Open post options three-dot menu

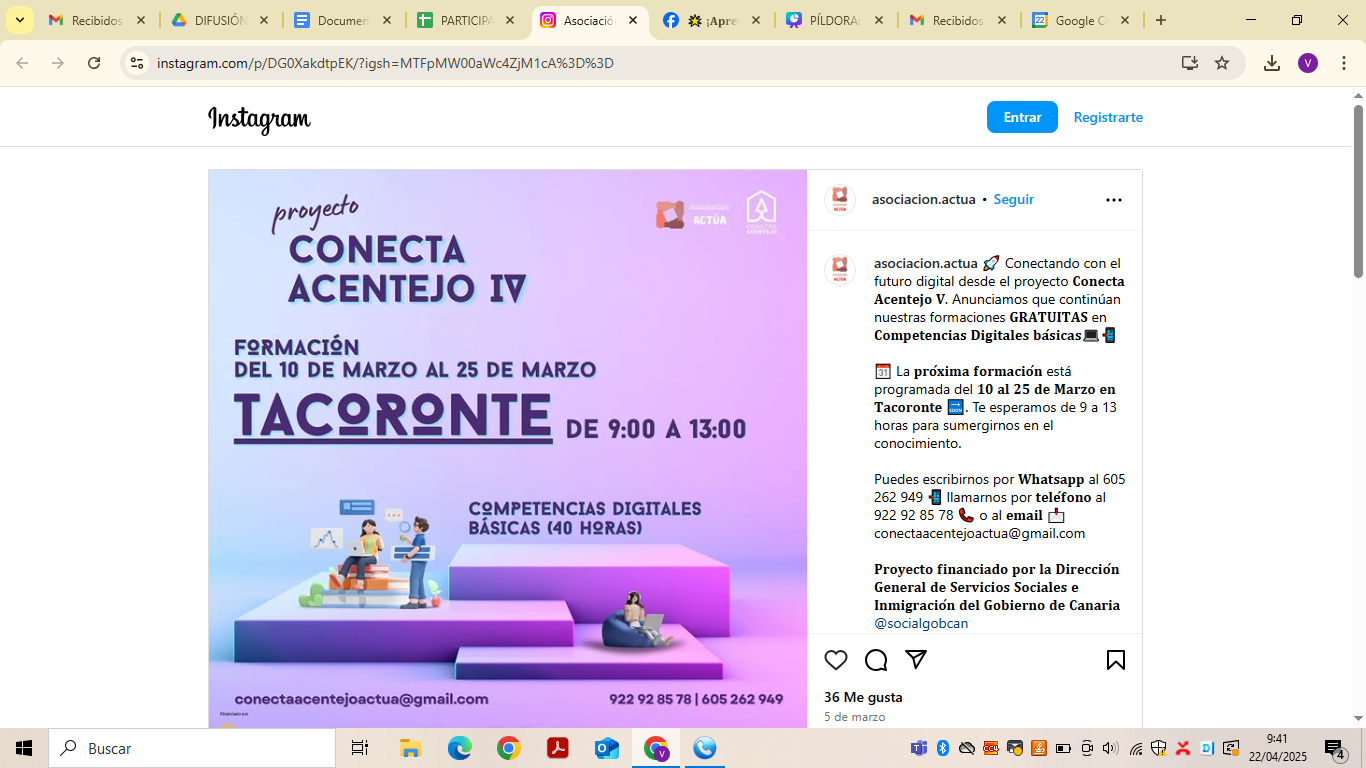[1114, 200]
